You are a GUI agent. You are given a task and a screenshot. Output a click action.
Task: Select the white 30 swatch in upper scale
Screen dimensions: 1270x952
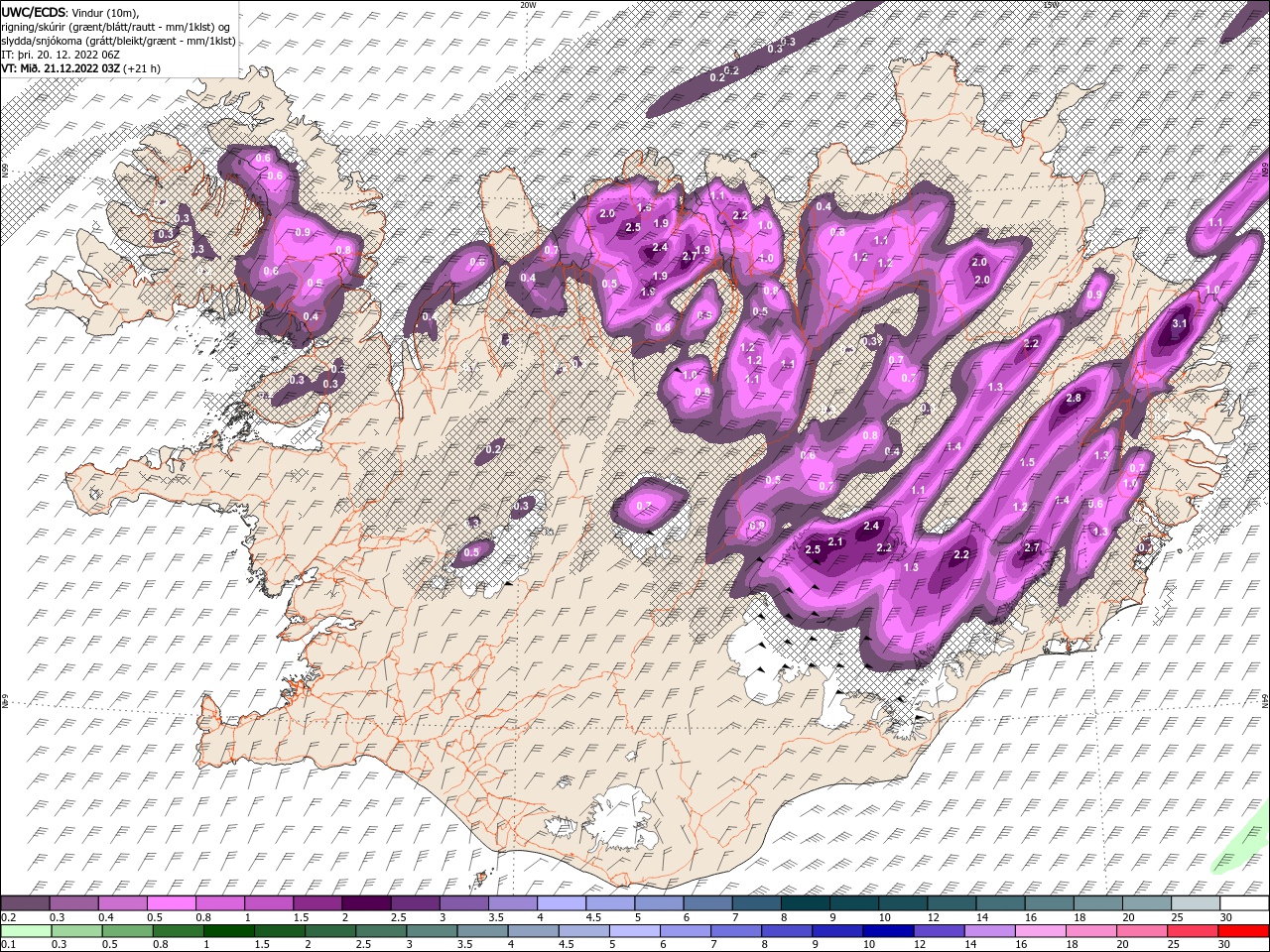coord(1244,903)
